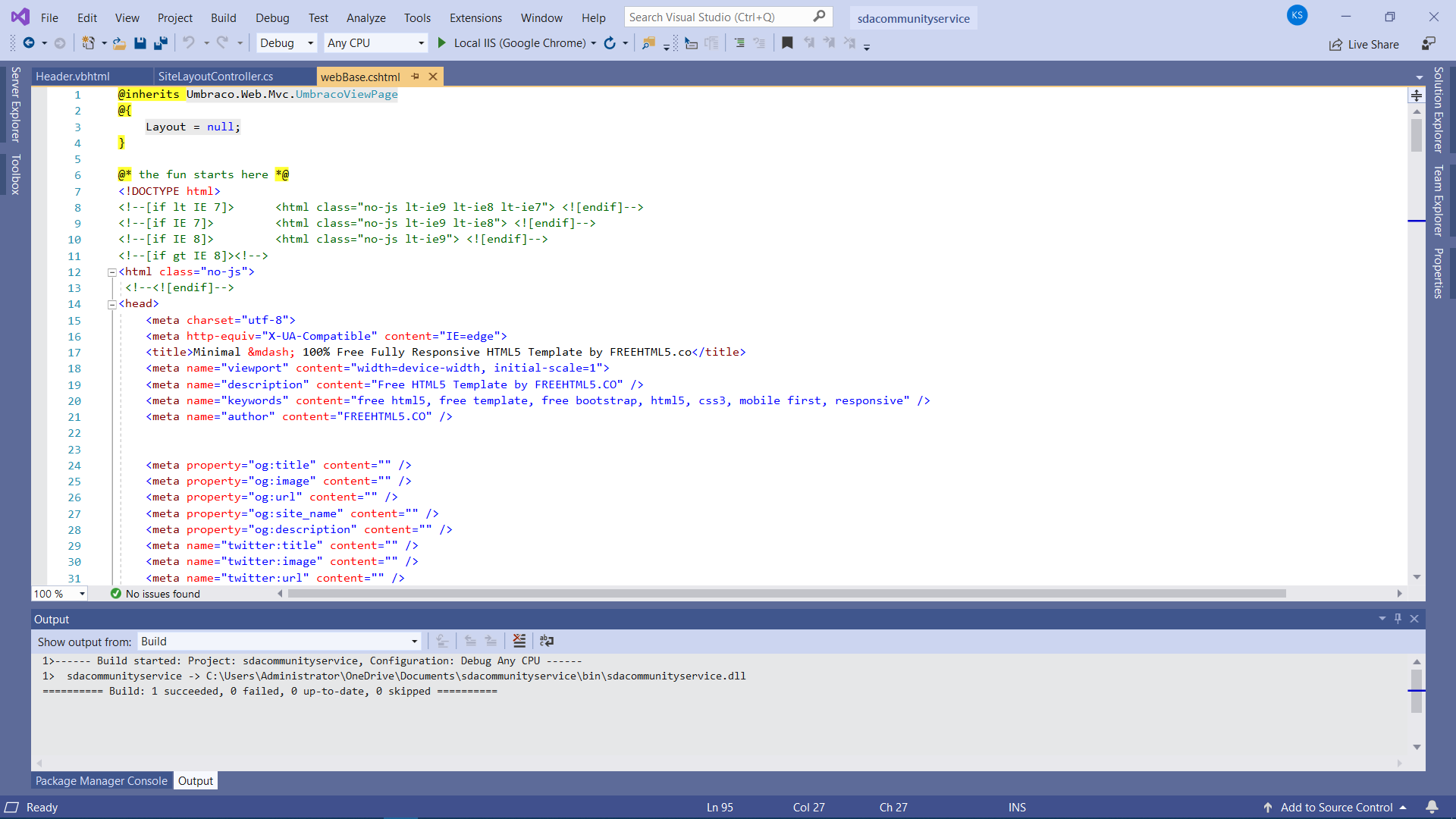Image resolution: width=1456 pixels, height=819 pixels.
Task: Click the Find in Files icon
Action: (648, 43)
